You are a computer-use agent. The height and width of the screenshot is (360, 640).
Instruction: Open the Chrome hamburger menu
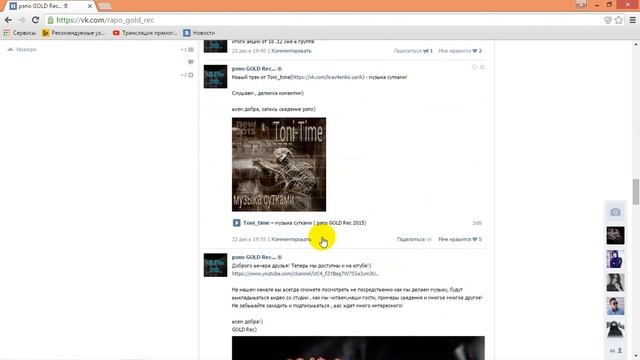click(x=633, y=20)
